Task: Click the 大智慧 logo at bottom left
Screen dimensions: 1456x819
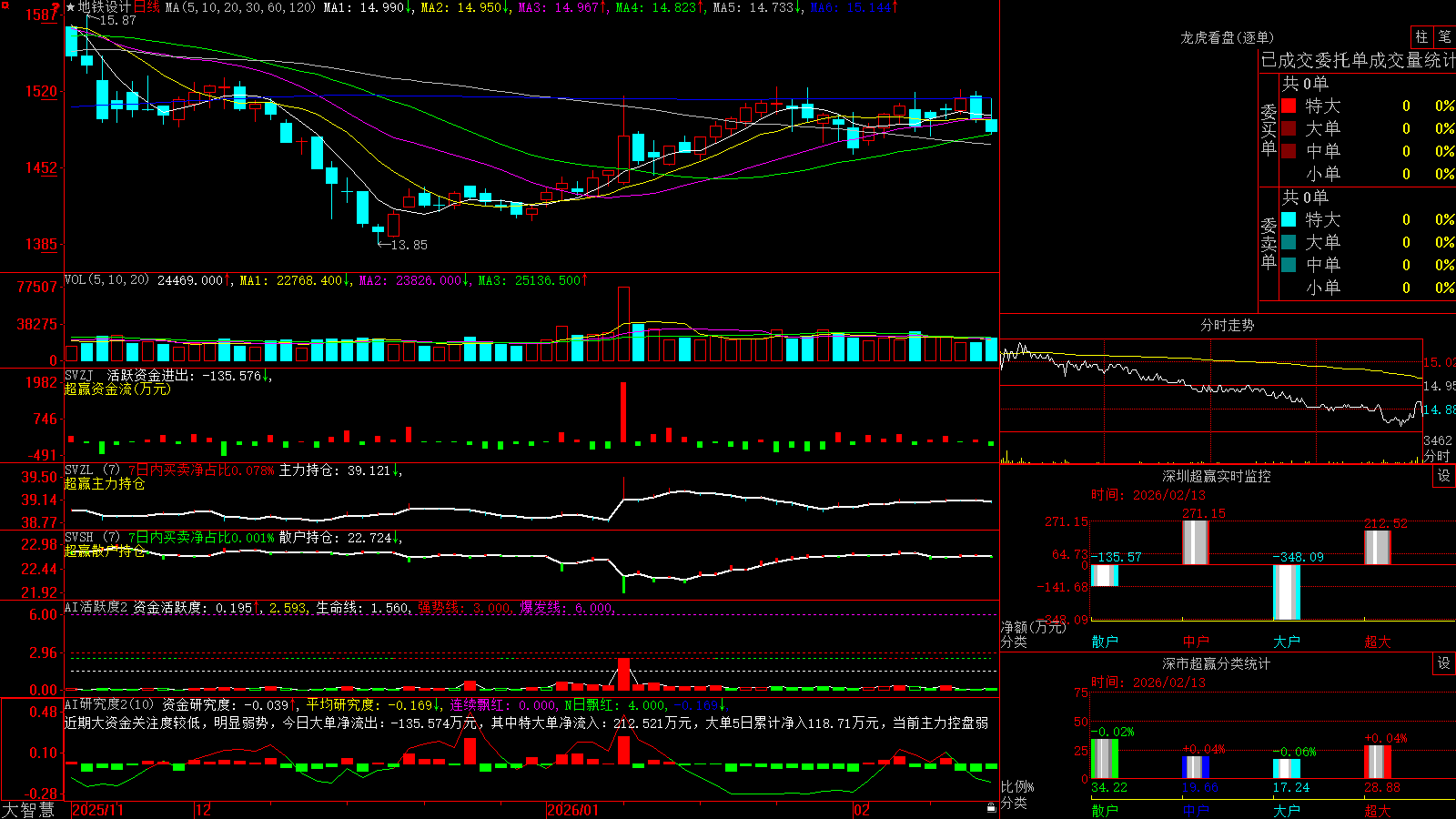Action: tap(28, 810)
